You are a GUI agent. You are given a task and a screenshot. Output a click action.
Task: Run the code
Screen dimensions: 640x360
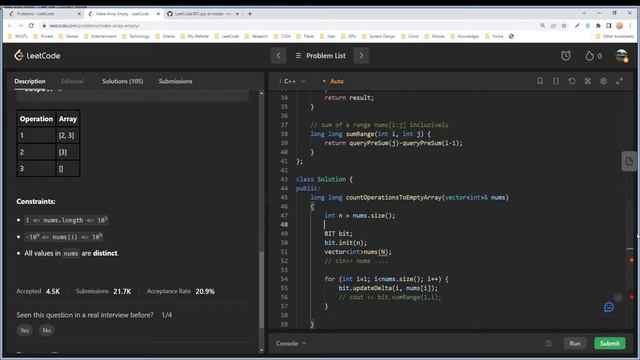[575, 343]
